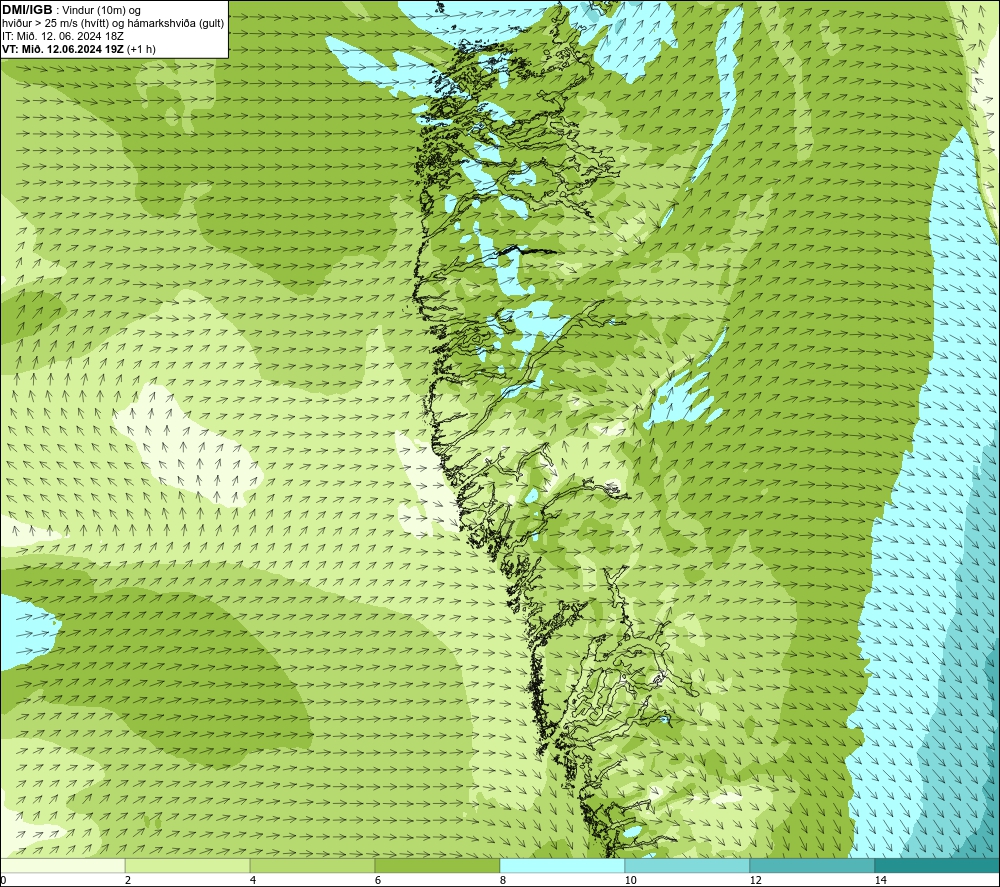
Task: Click the 'VT: Mið. 12.06.2024 19Z (+1 h)' line
Action: click(79, 49)
